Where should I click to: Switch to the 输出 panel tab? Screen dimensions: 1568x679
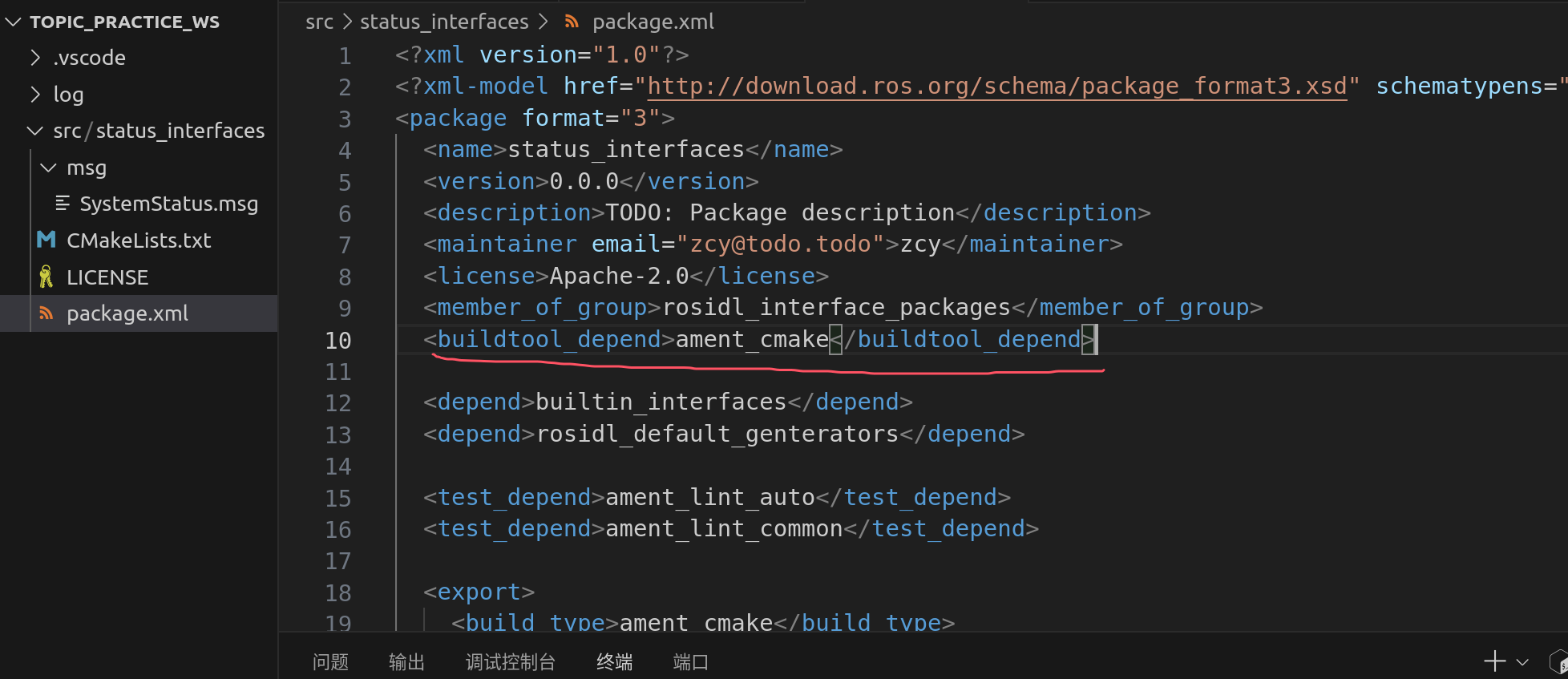(406, 661)
